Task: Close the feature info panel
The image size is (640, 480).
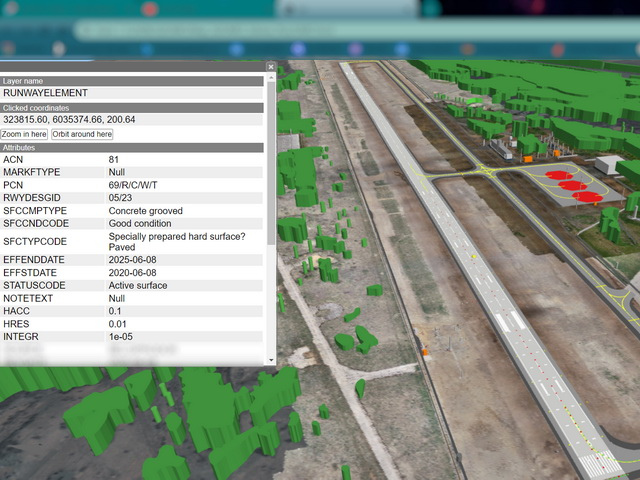Action: tap(270, 67)
